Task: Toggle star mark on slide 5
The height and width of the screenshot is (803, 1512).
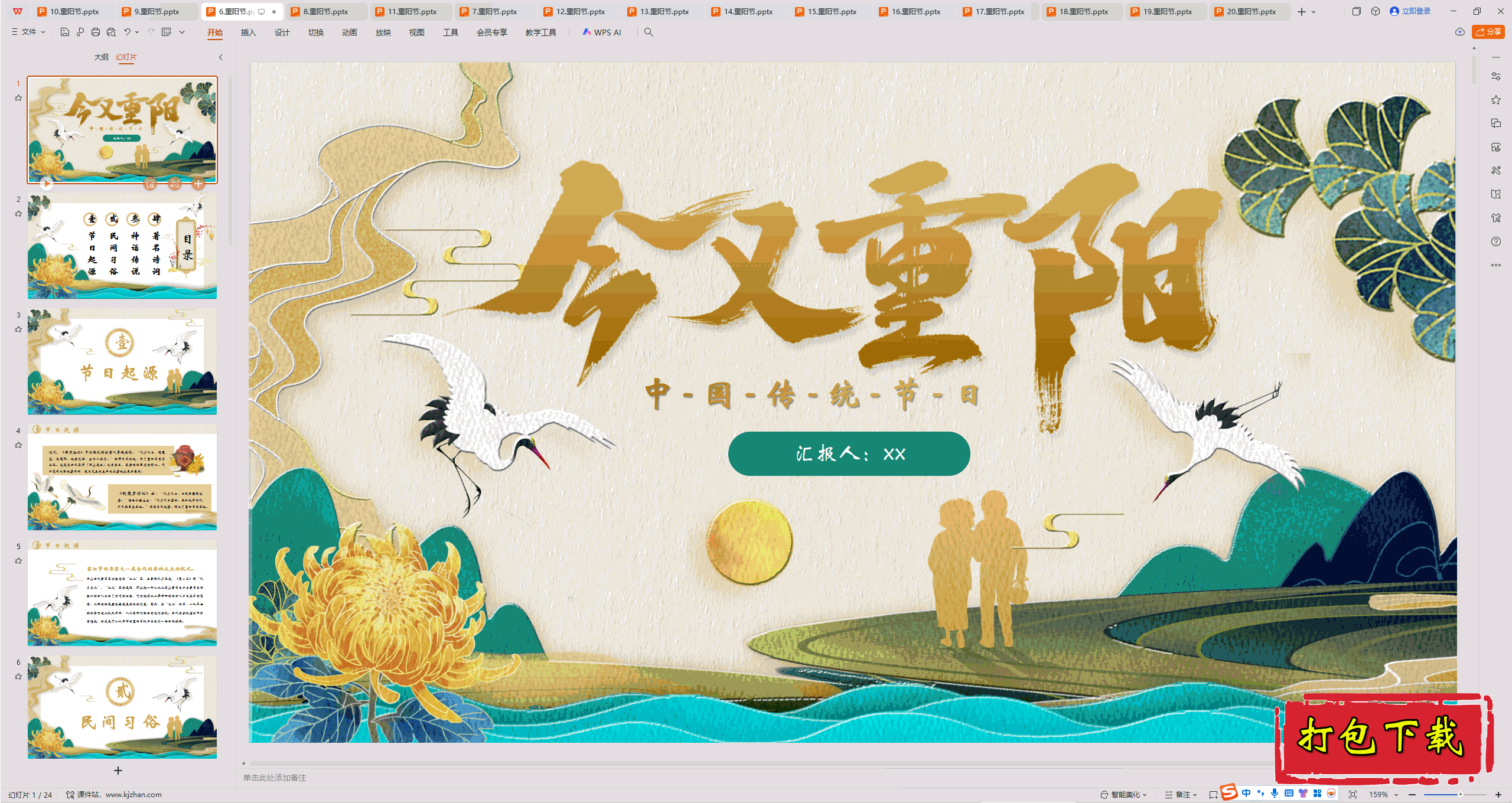Action: [x=18, y=561]
